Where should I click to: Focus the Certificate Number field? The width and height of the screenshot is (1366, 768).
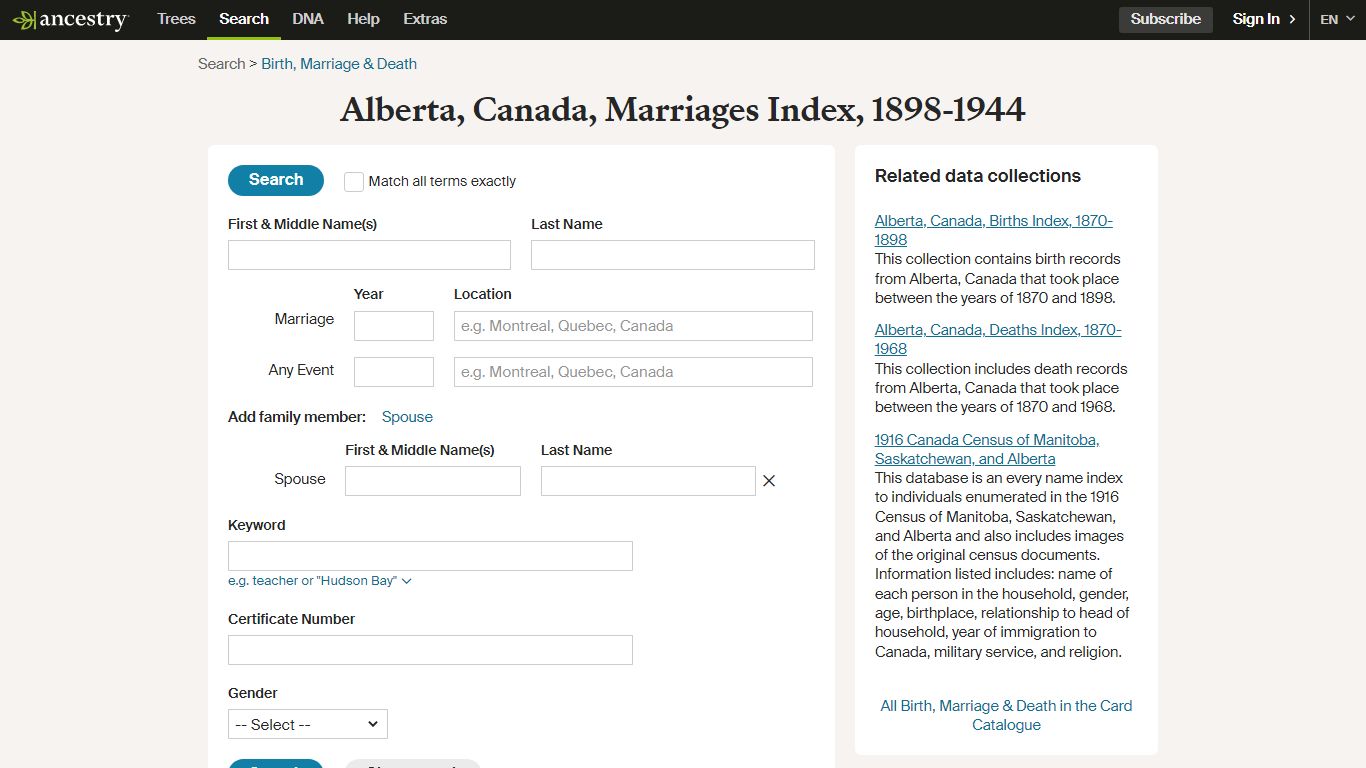(430, 650)
